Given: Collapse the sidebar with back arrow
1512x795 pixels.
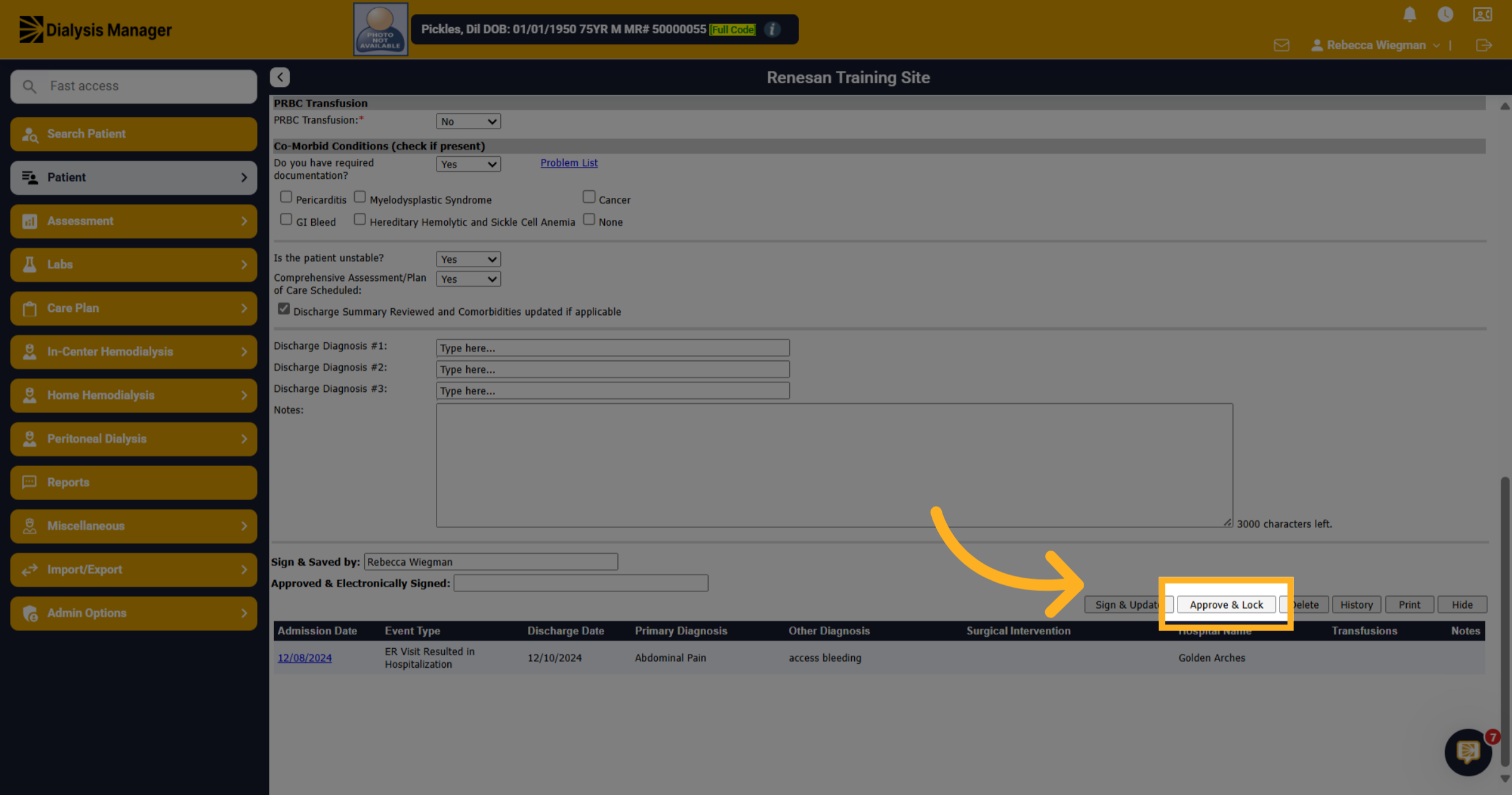Looking at the screenshot, I should pos(280,77).
